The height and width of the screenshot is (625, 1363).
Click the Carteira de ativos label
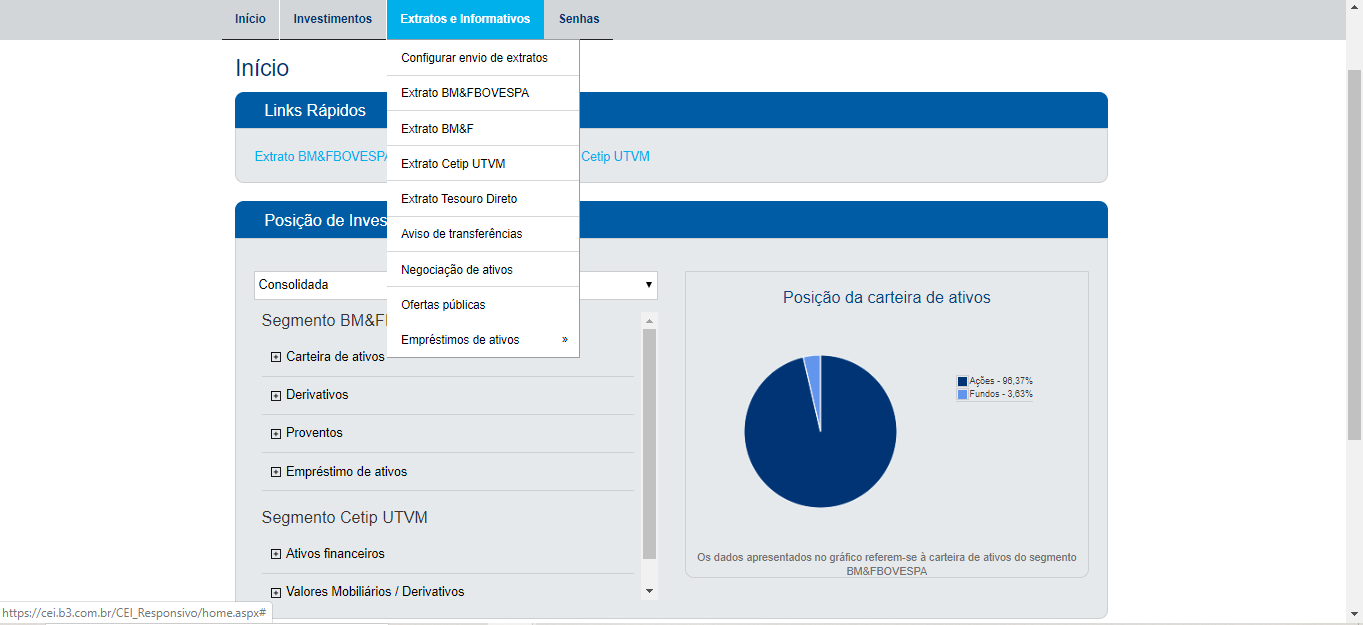tap(335, 357)
